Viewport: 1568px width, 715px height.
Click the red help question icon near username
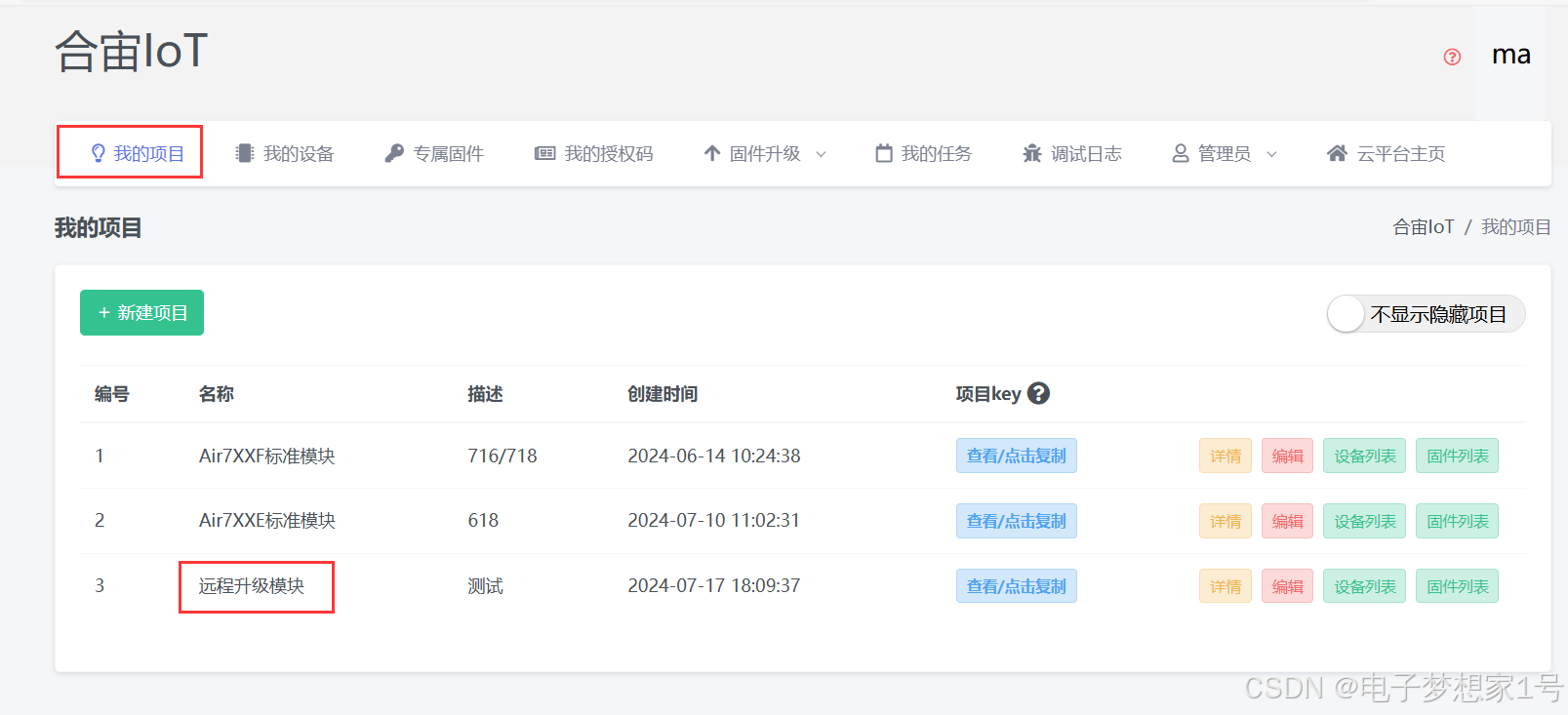tap(1452, 57)
